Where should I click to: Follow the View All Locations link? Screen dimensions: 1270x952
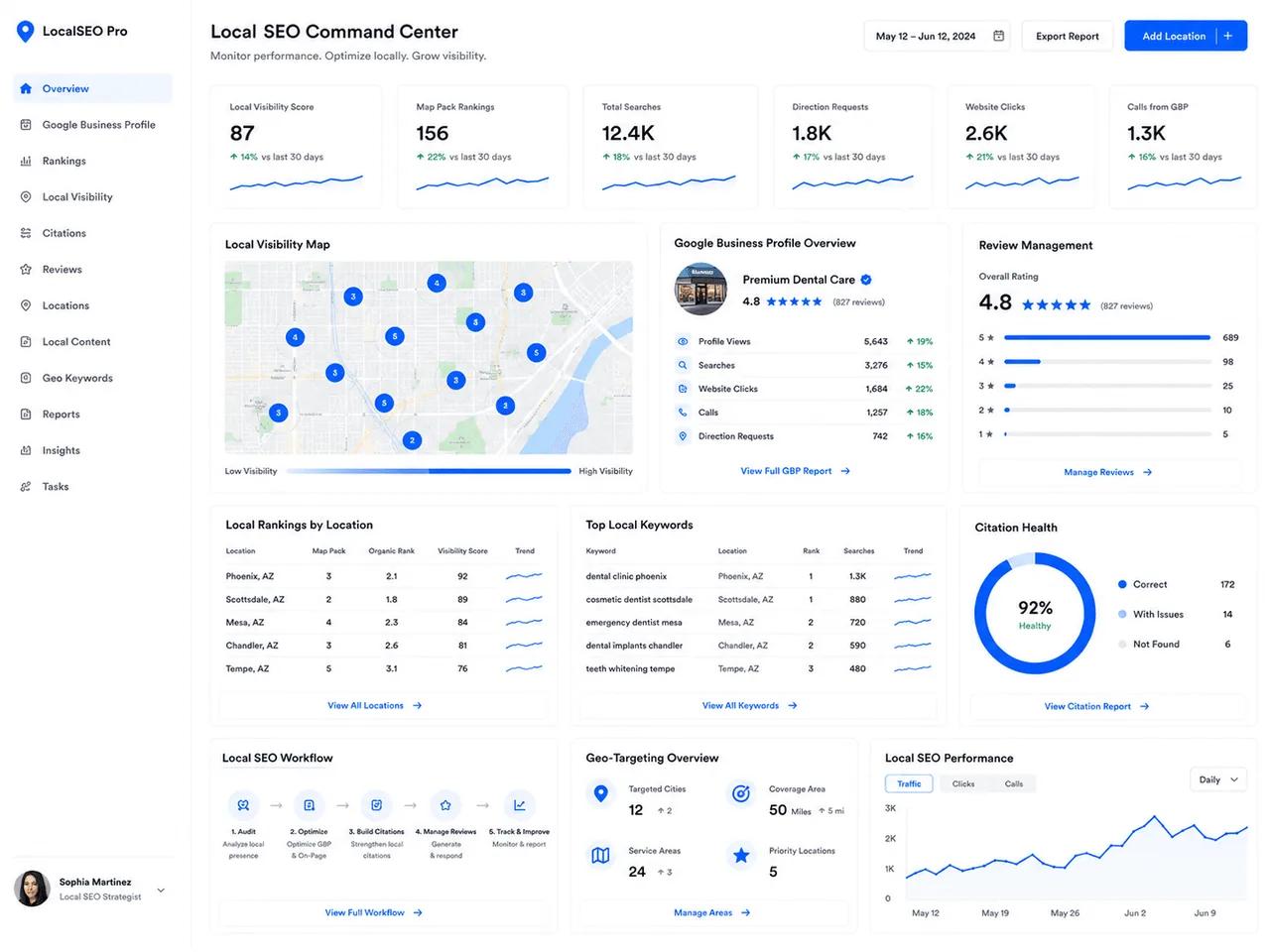pyautogui.click(x=375, y=706)
